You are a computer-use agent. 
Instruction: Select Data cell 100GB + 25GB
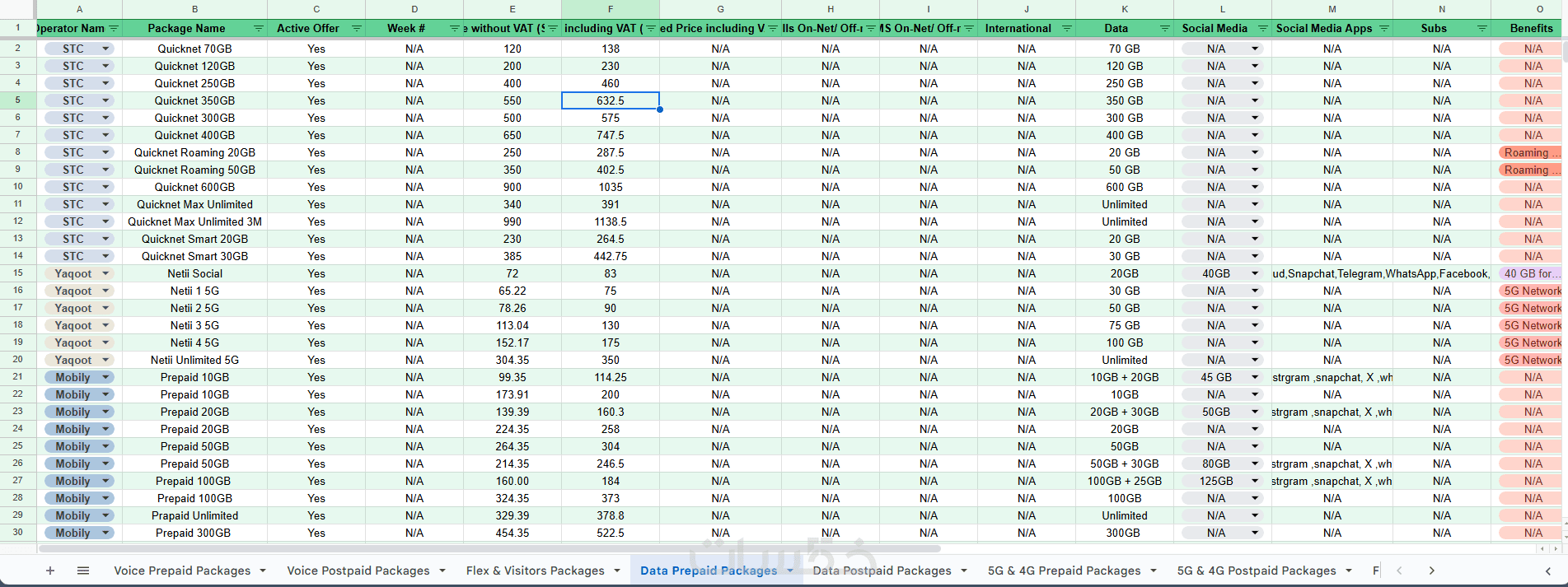coord(1125,481)
